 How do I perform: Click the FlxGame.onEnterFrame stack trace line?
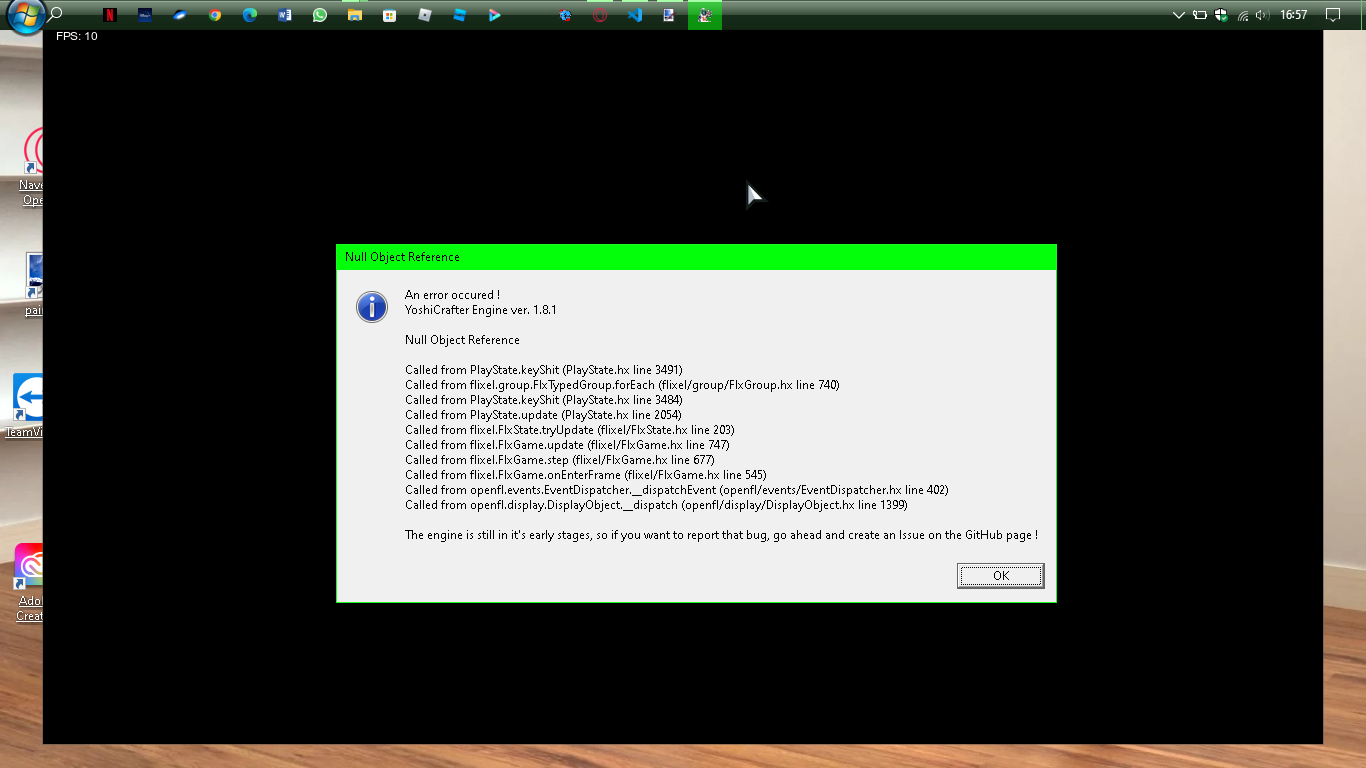pyautogui.click(x=586, y=475)
